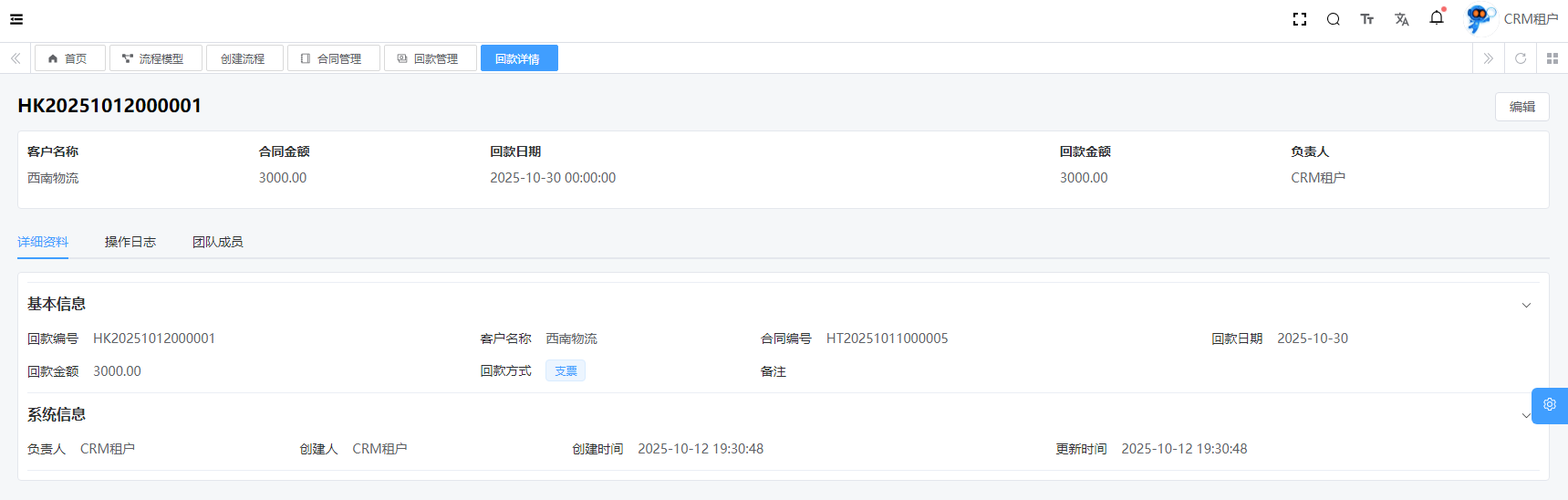Open the floating blue settings gear
This screenshot has width=1568, height=500.
point(1550,405)
